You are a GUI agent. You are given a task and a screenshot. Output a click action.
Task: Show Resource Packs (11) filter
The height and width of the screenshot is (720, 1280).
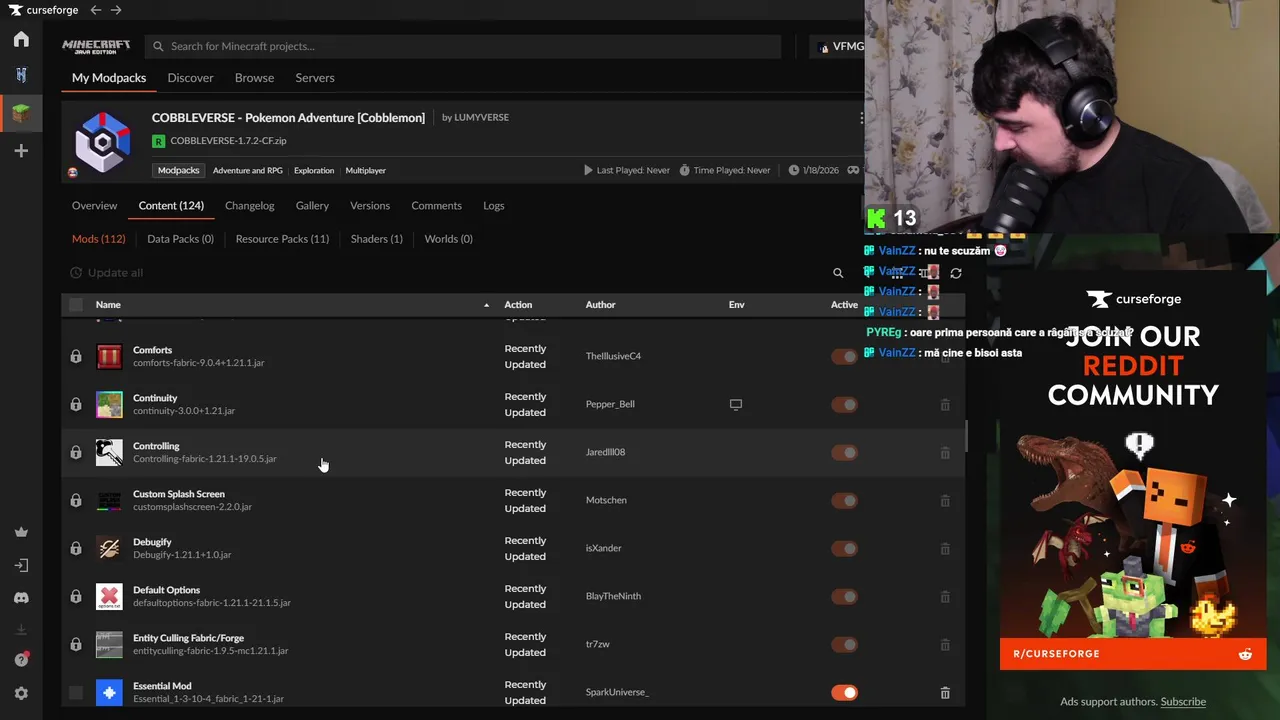coord(282,239)
